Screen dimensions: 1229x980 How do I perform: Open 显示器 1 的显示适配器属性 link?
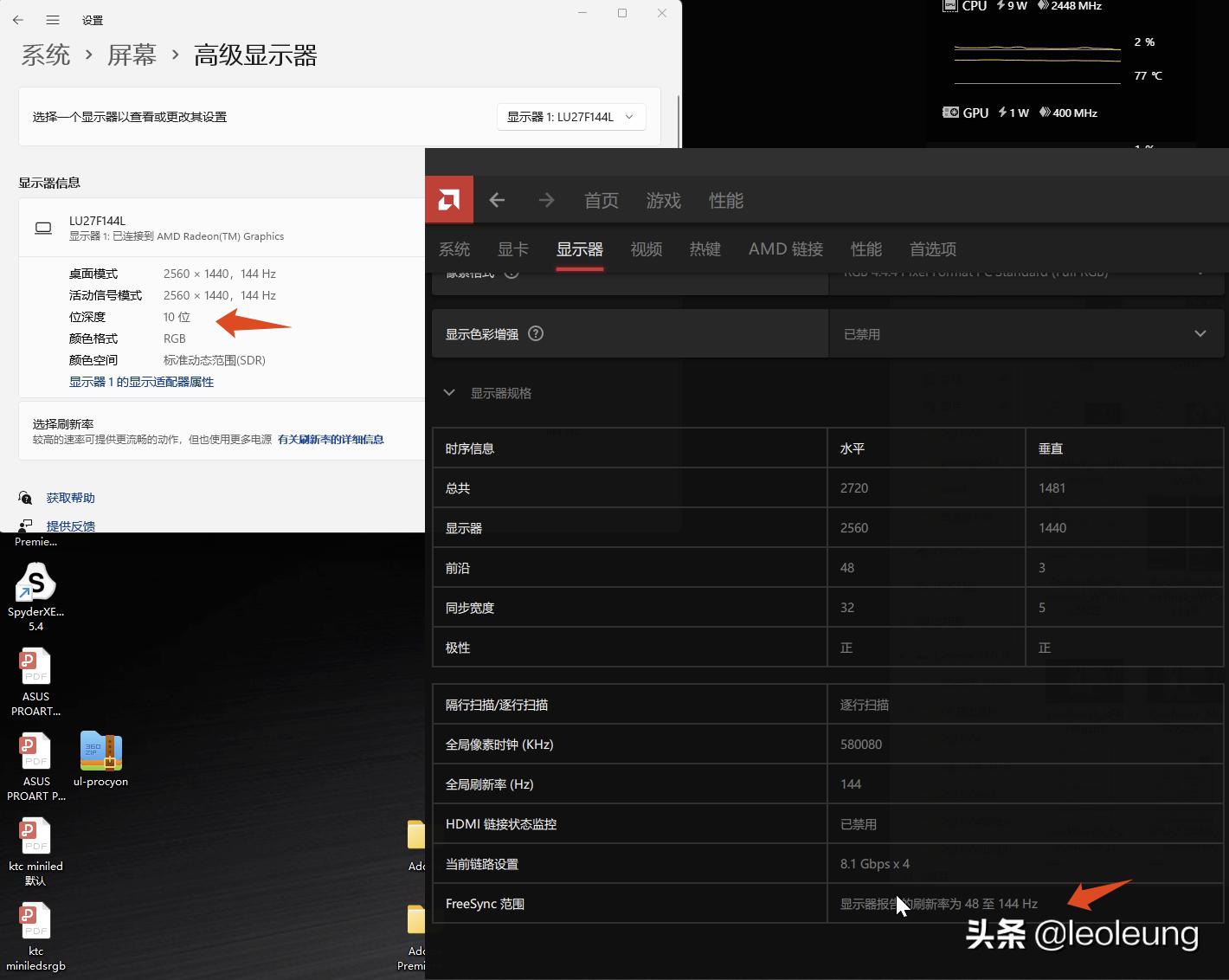click(141, 381)
